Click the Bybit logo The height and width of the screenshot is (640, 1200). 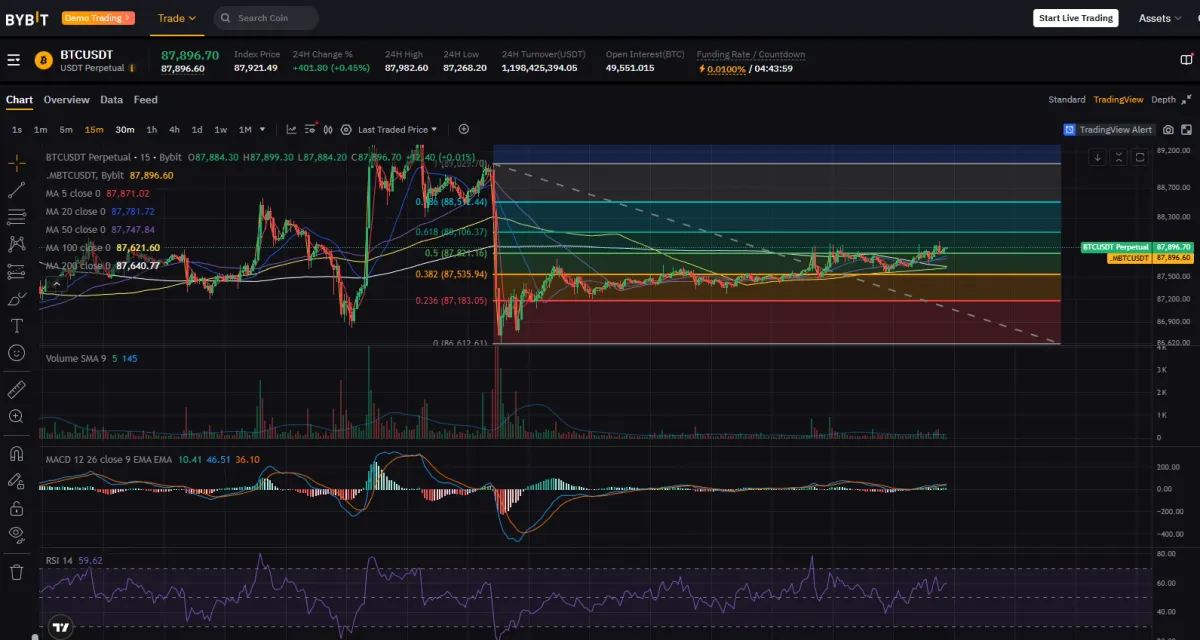click(27, 18)
